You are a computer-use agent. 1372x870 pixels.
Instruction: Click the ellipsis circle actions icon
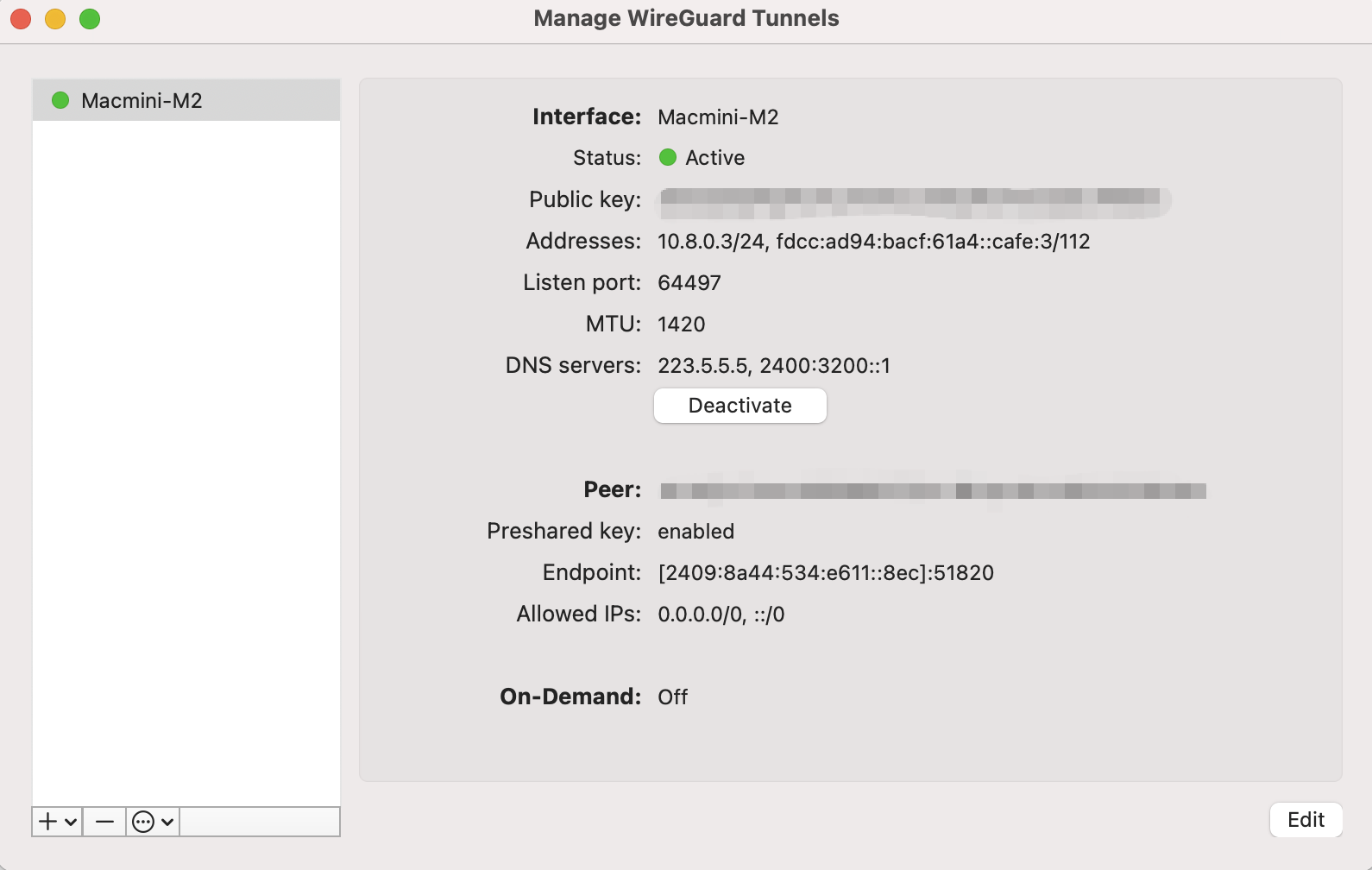(143, 822)
